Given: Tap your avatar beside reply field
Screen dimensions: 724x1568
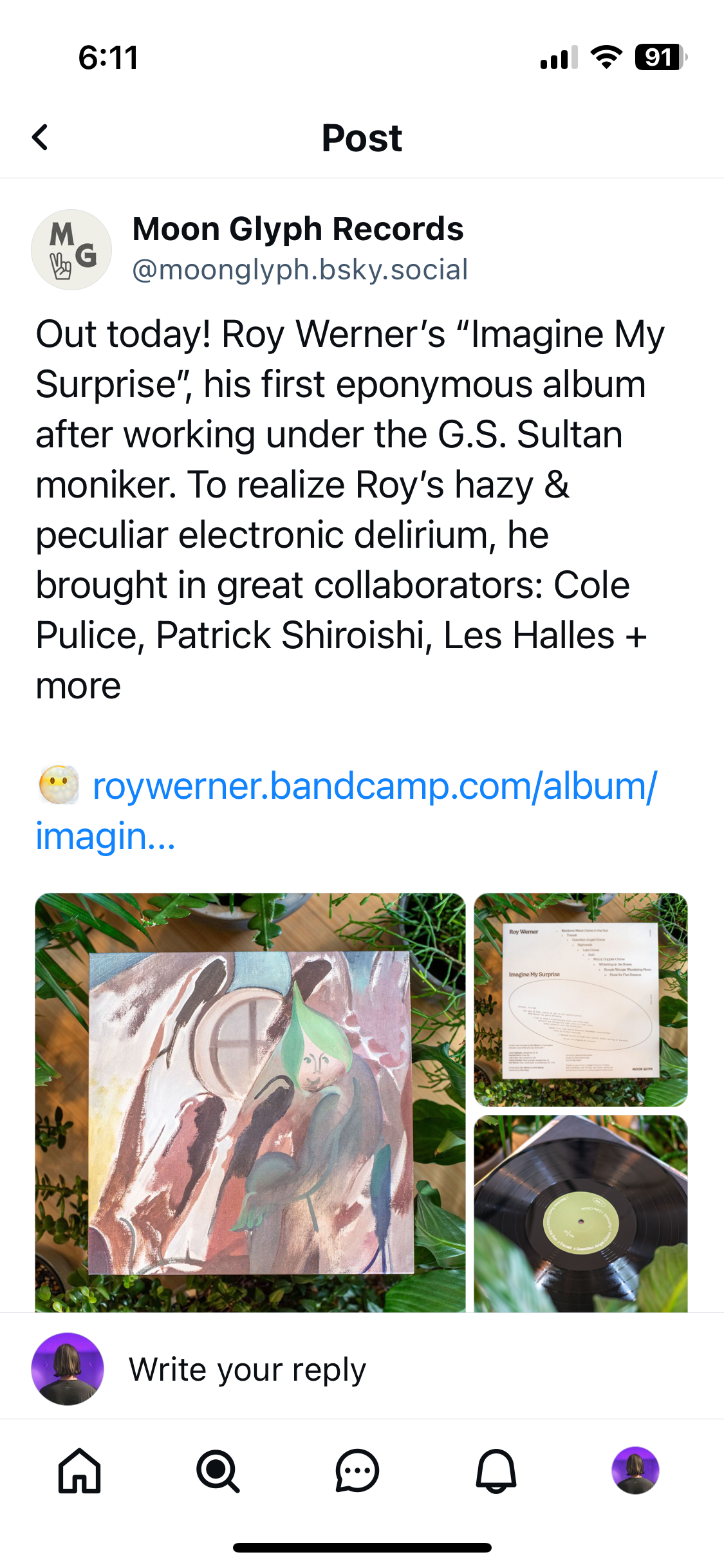Looking at the screenshot, I should (68, 1368).
